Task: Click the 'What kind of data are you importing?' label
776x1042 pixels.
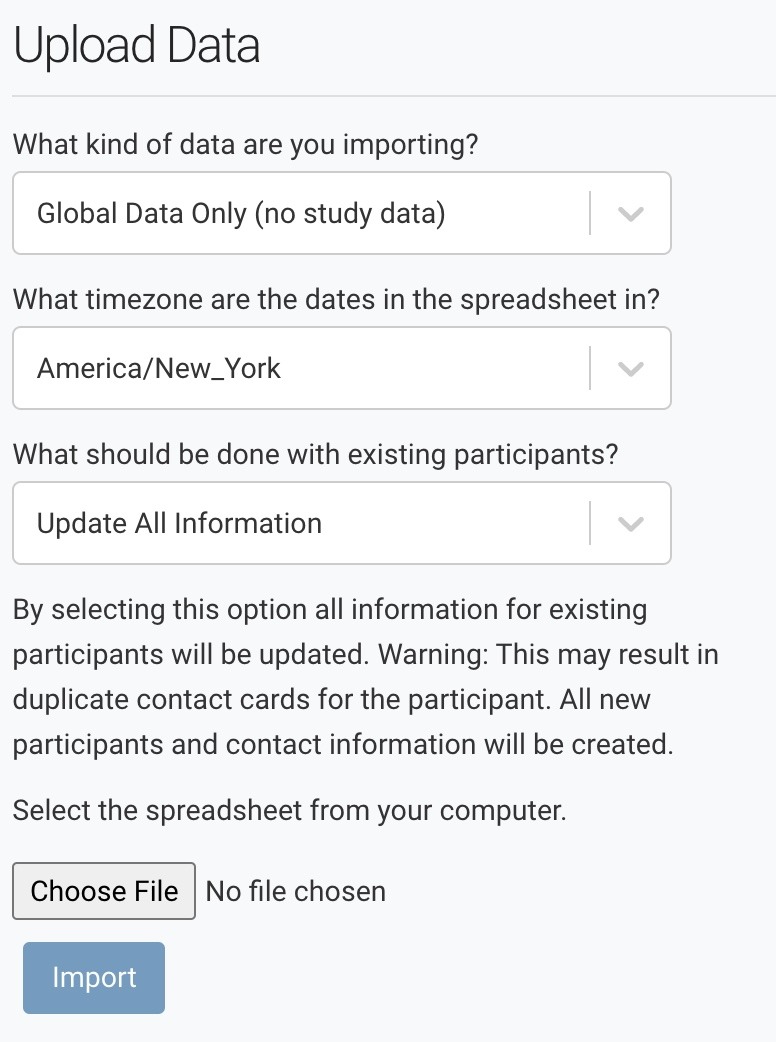Action: 246,145
